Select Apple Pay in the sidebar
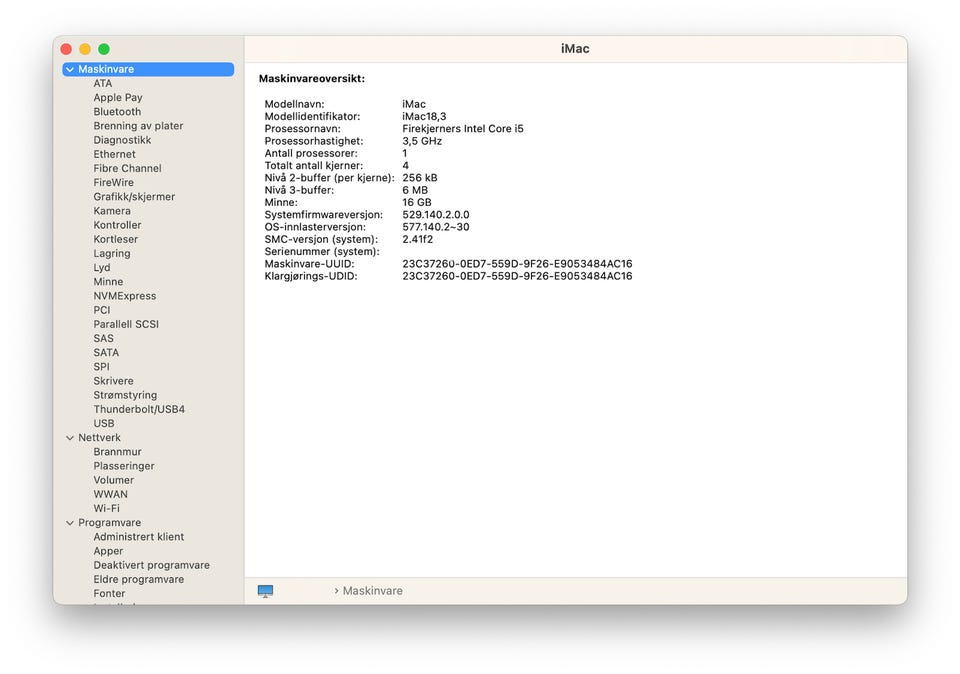The image size is (960, 674). coord(118,97)
